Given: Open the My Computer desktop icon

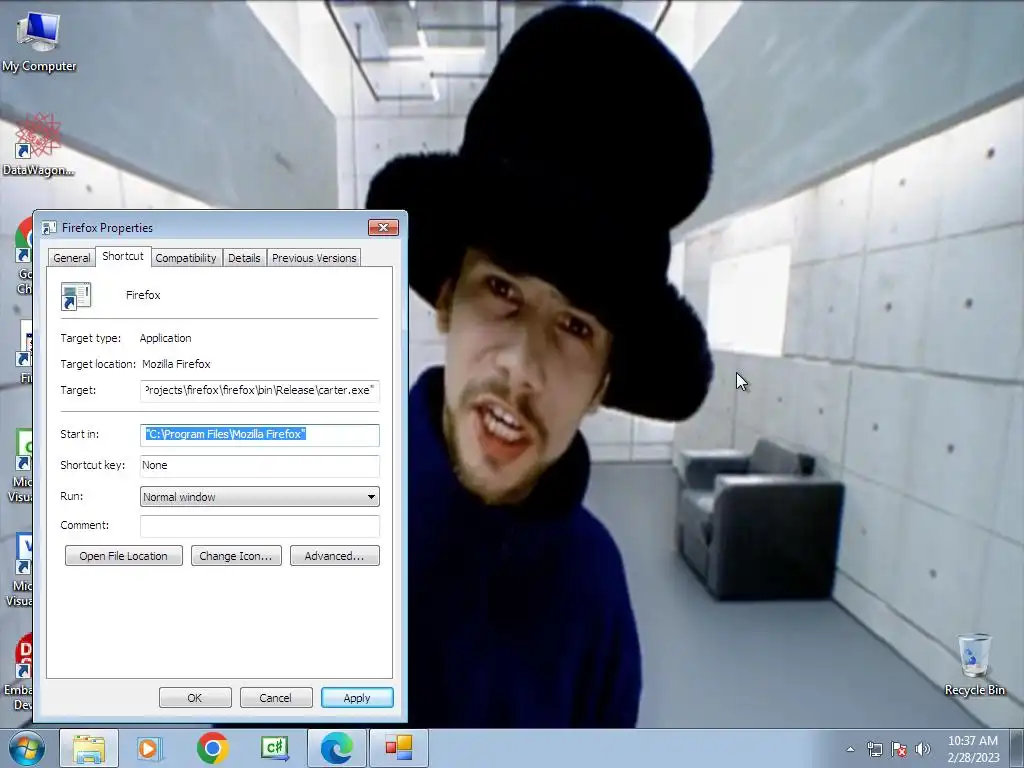Looking at the screenshot, I should pyautogui.click(x=39, y=41).
